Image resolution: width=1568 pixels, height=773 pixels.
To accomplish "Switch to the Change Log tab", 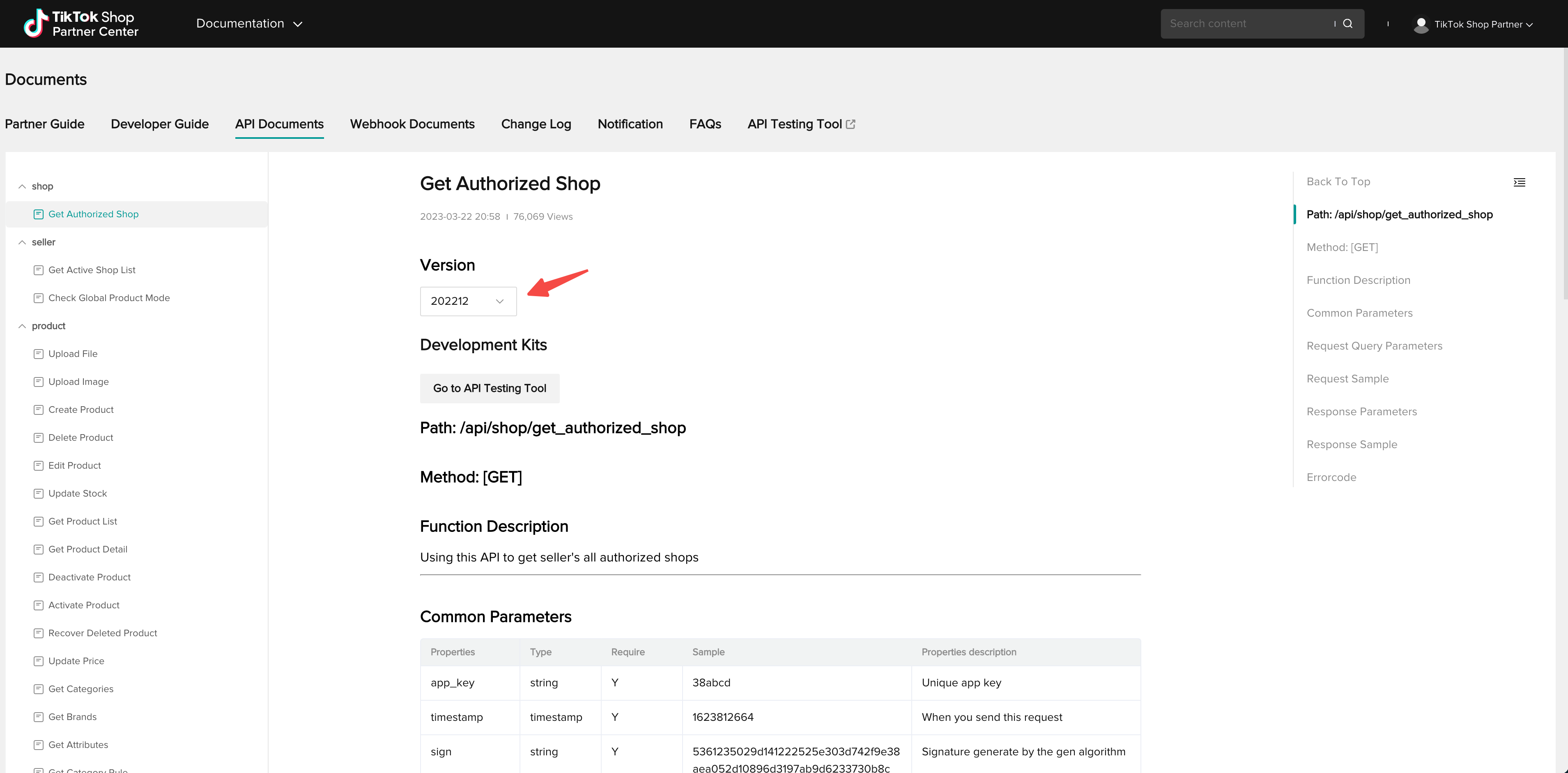I will 536,124.
